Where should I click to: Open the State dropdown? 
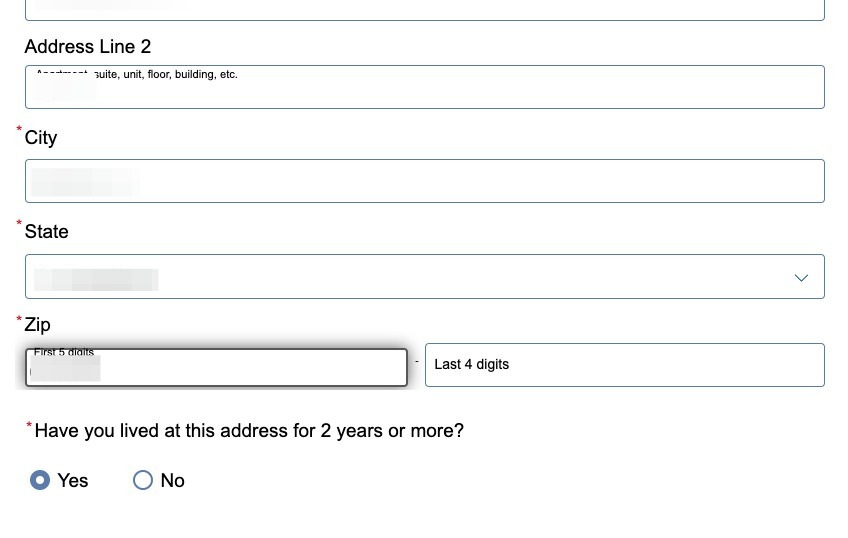pos(424,276)
